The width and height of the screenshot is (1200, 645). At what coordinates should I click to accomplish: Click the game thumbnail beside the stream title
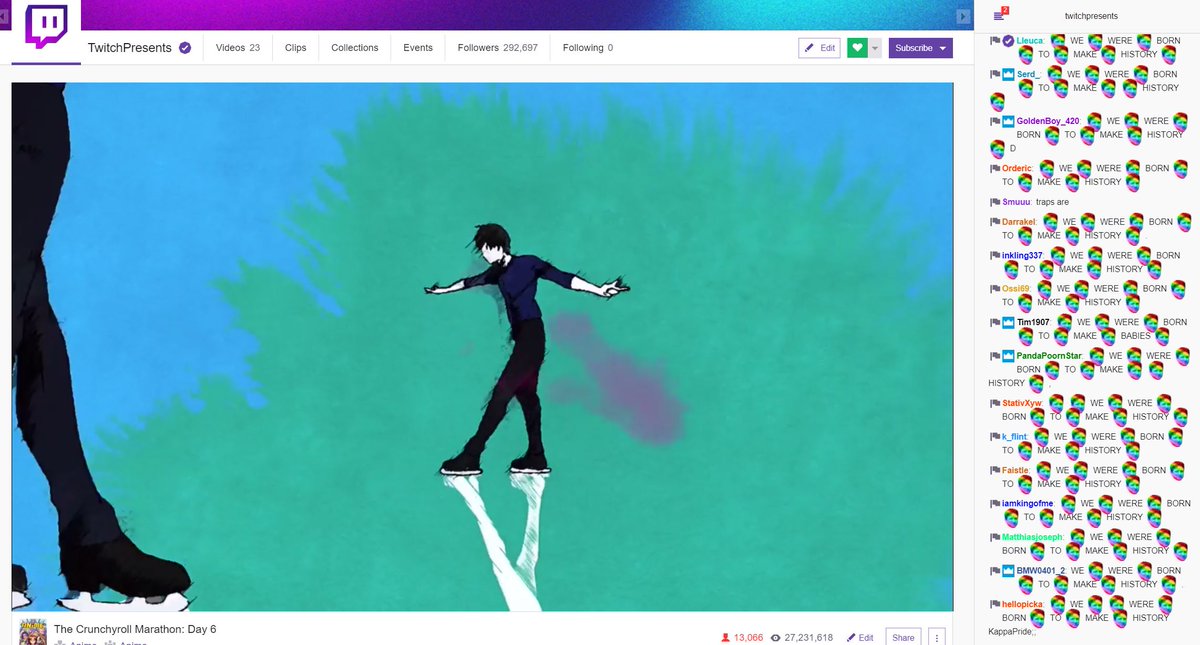34,632
